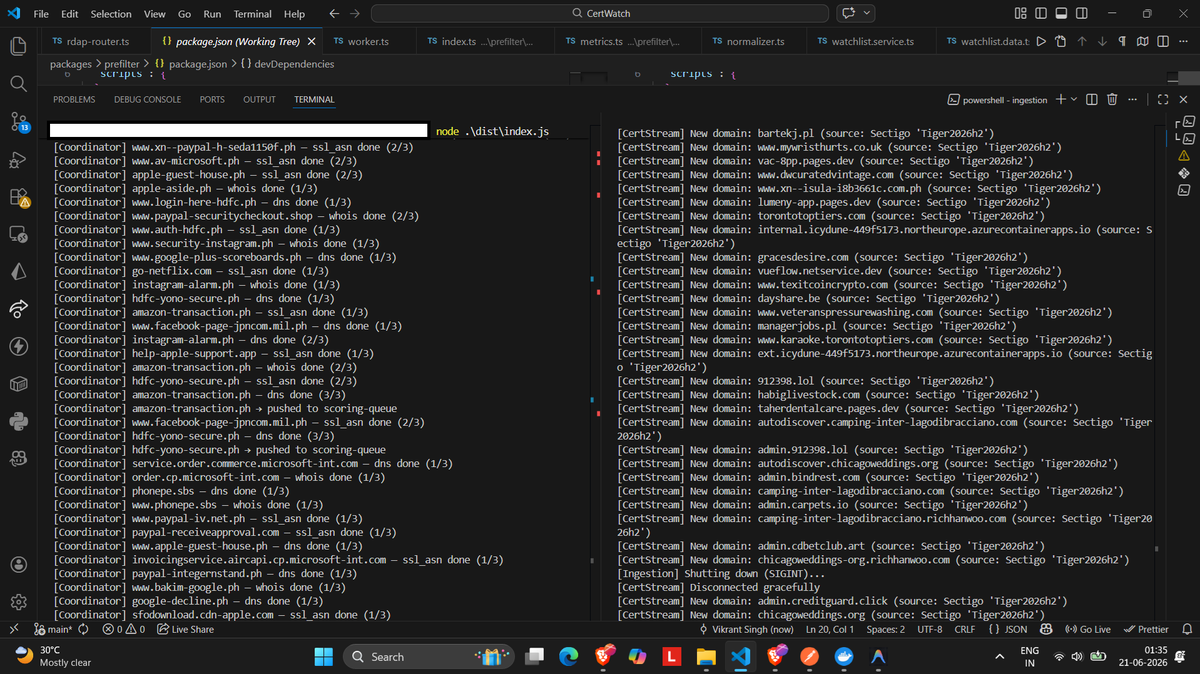Click CRLF end of line setting
The height and width of the screenshot is (674, 1200).
[x=964, y=629]
